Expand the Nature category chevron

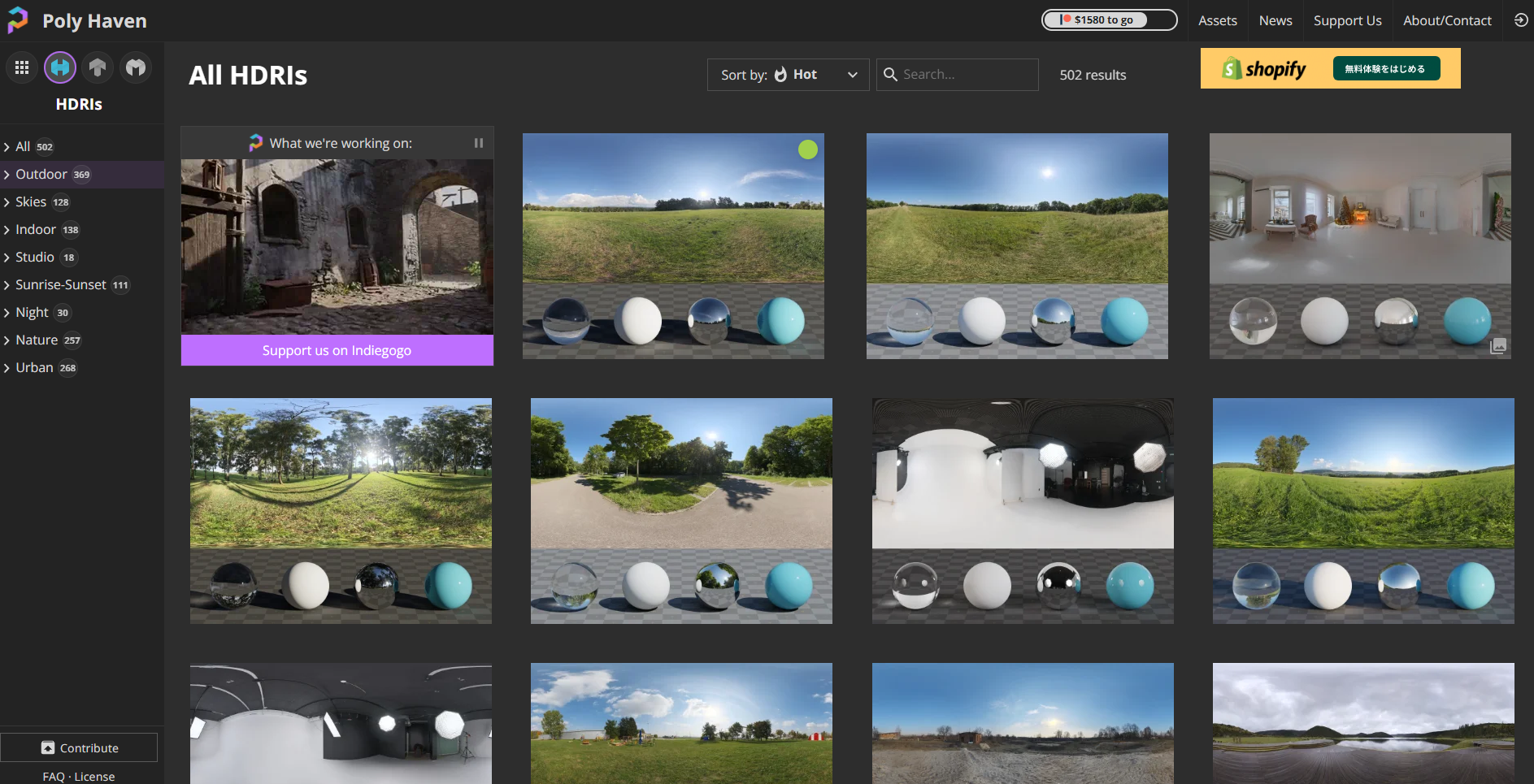tap(7, 340)
